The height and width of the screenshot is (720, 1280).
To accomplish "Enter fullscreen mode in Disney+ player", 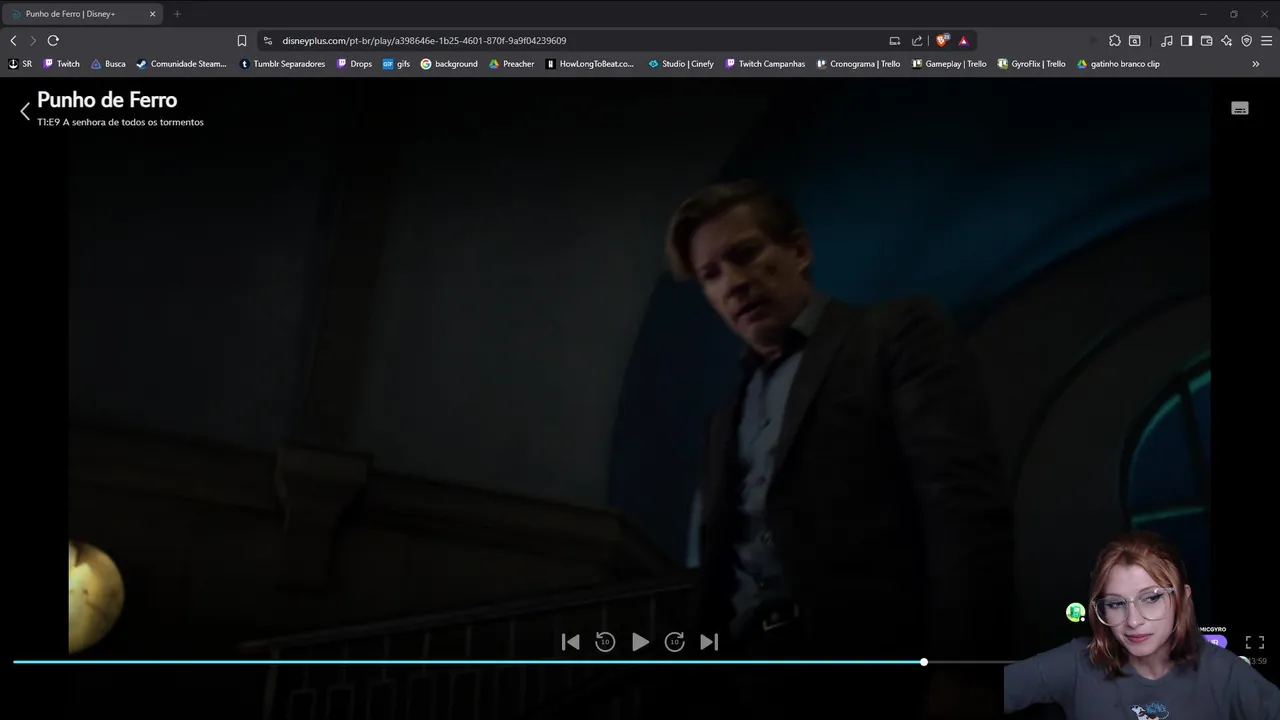I will pos(1255,642).
